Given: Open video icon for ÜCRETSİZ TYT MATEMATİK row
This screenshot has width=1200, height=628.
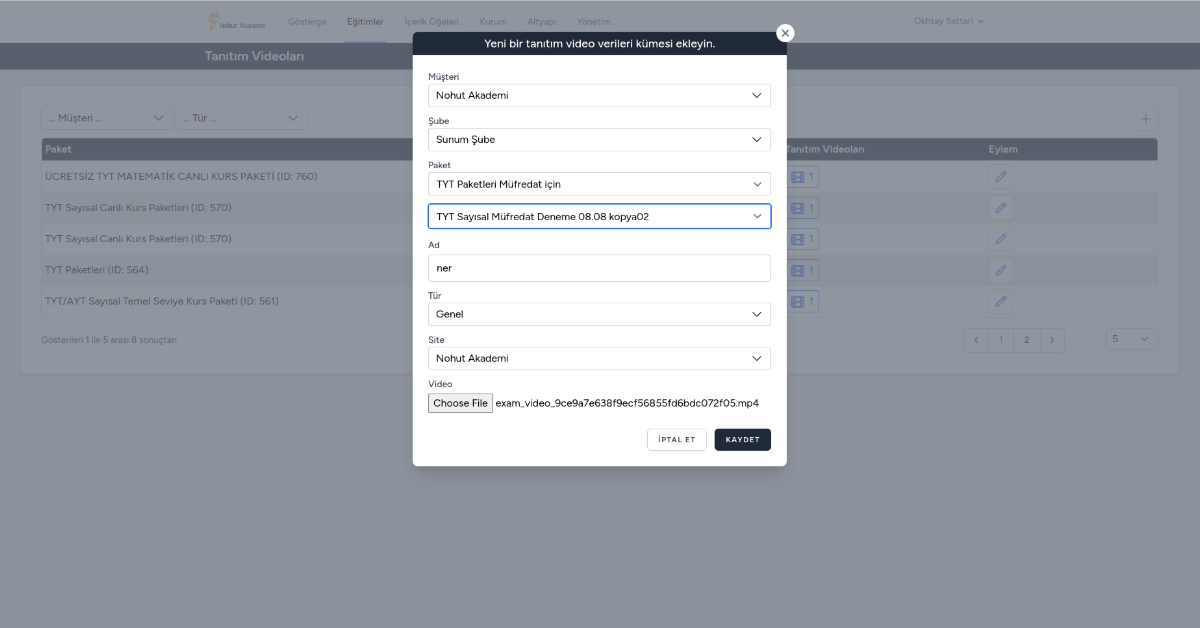Looking at the screenshot, I should (802, 177).
